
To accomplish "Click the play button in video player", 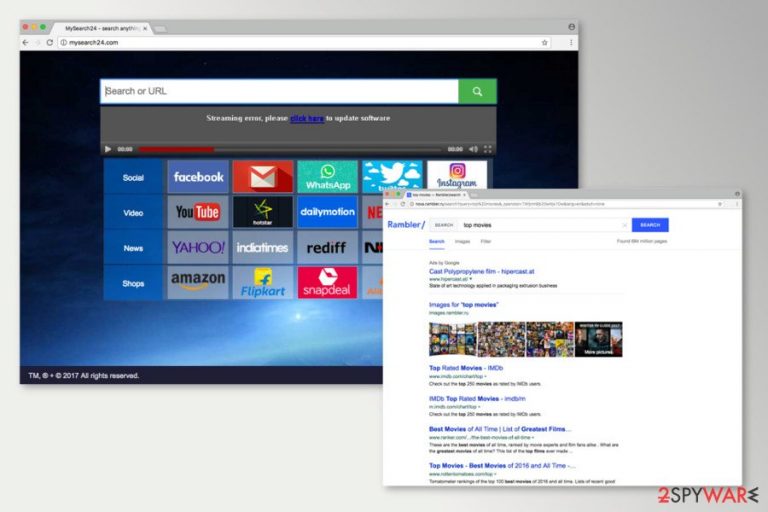I will [108, 149].
